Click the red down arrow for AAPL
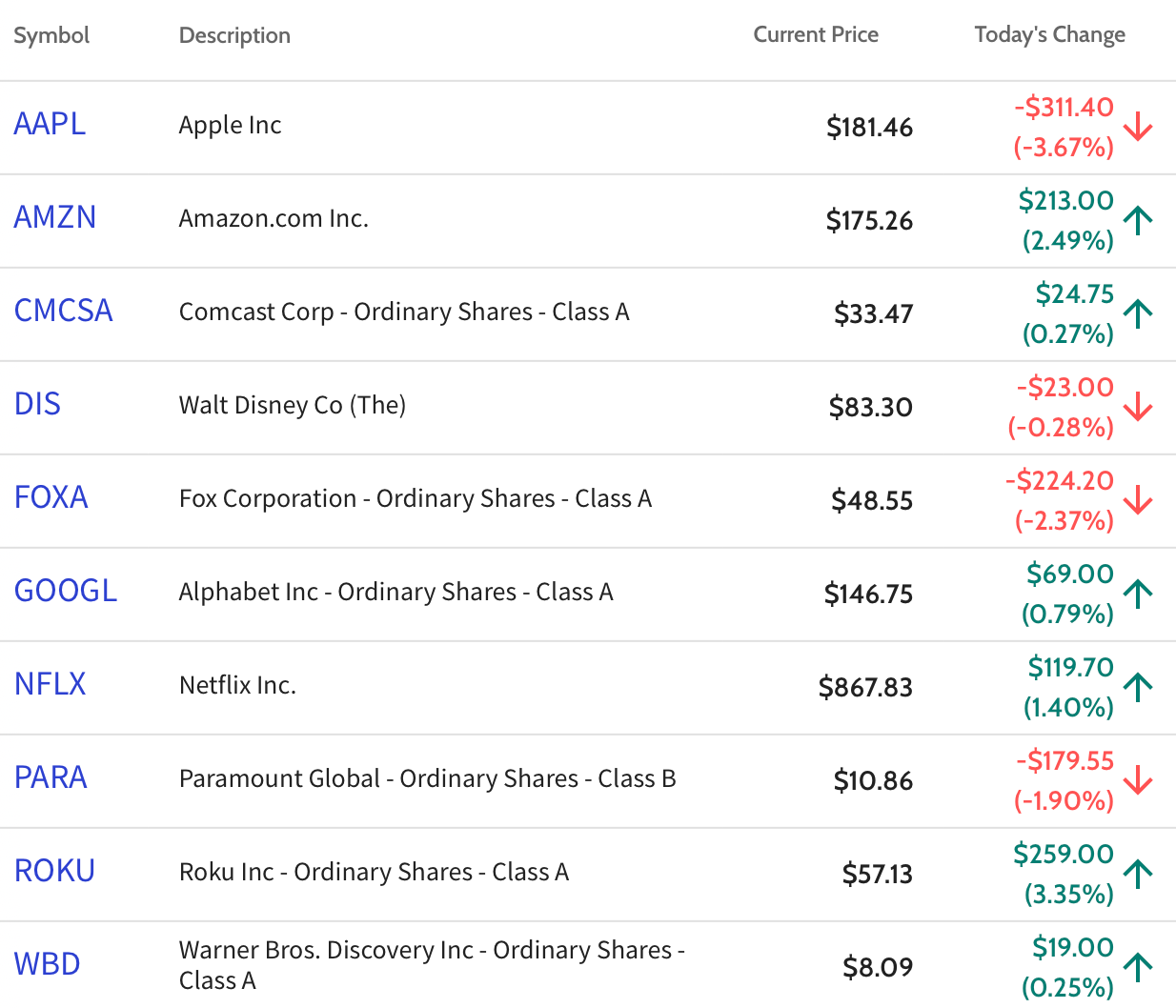Viewport: 1176px width, 1008px height. [1138, 127]
